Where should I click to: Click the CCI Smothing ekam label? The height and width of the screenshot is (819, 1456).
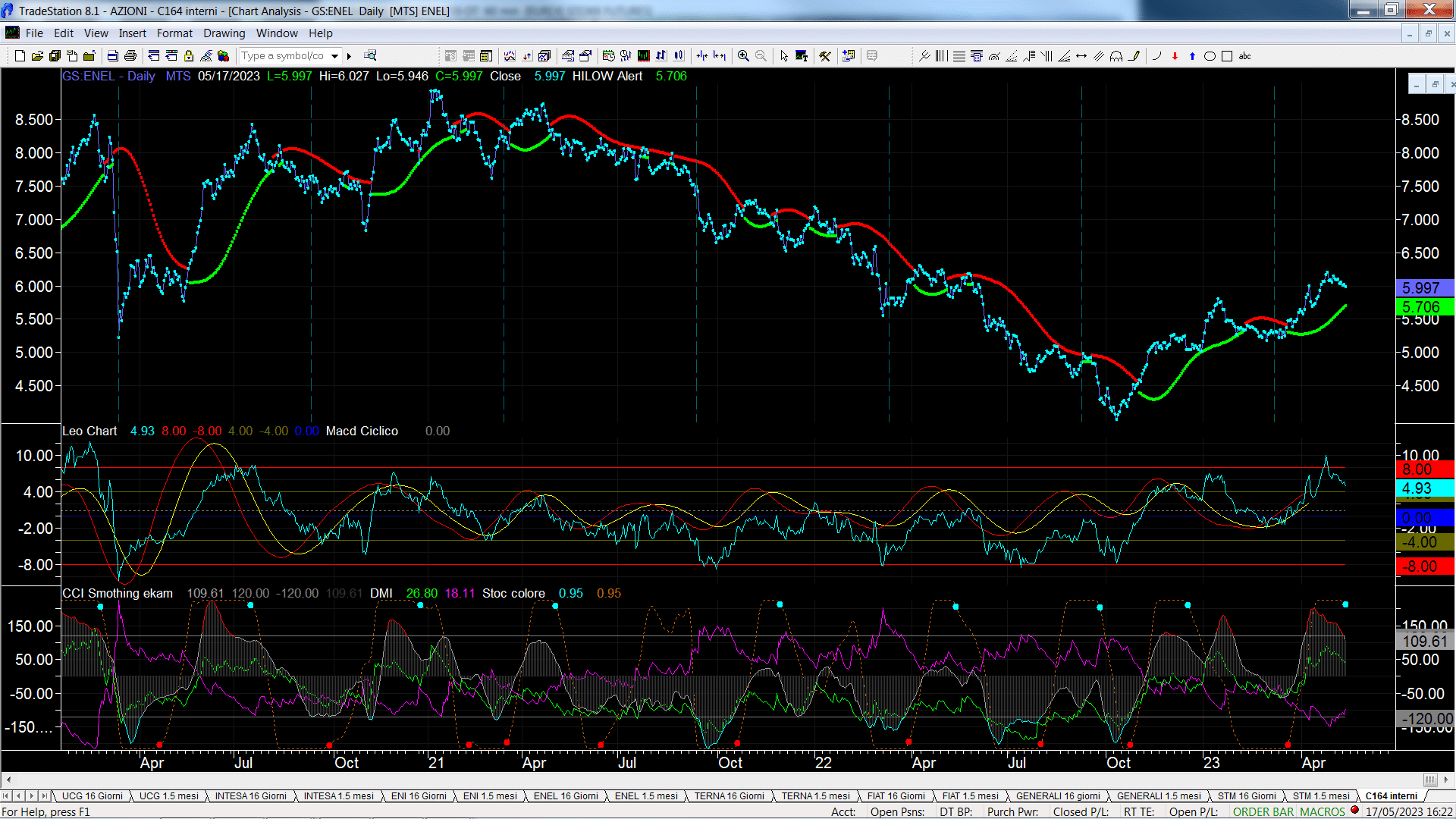point(118,593)
